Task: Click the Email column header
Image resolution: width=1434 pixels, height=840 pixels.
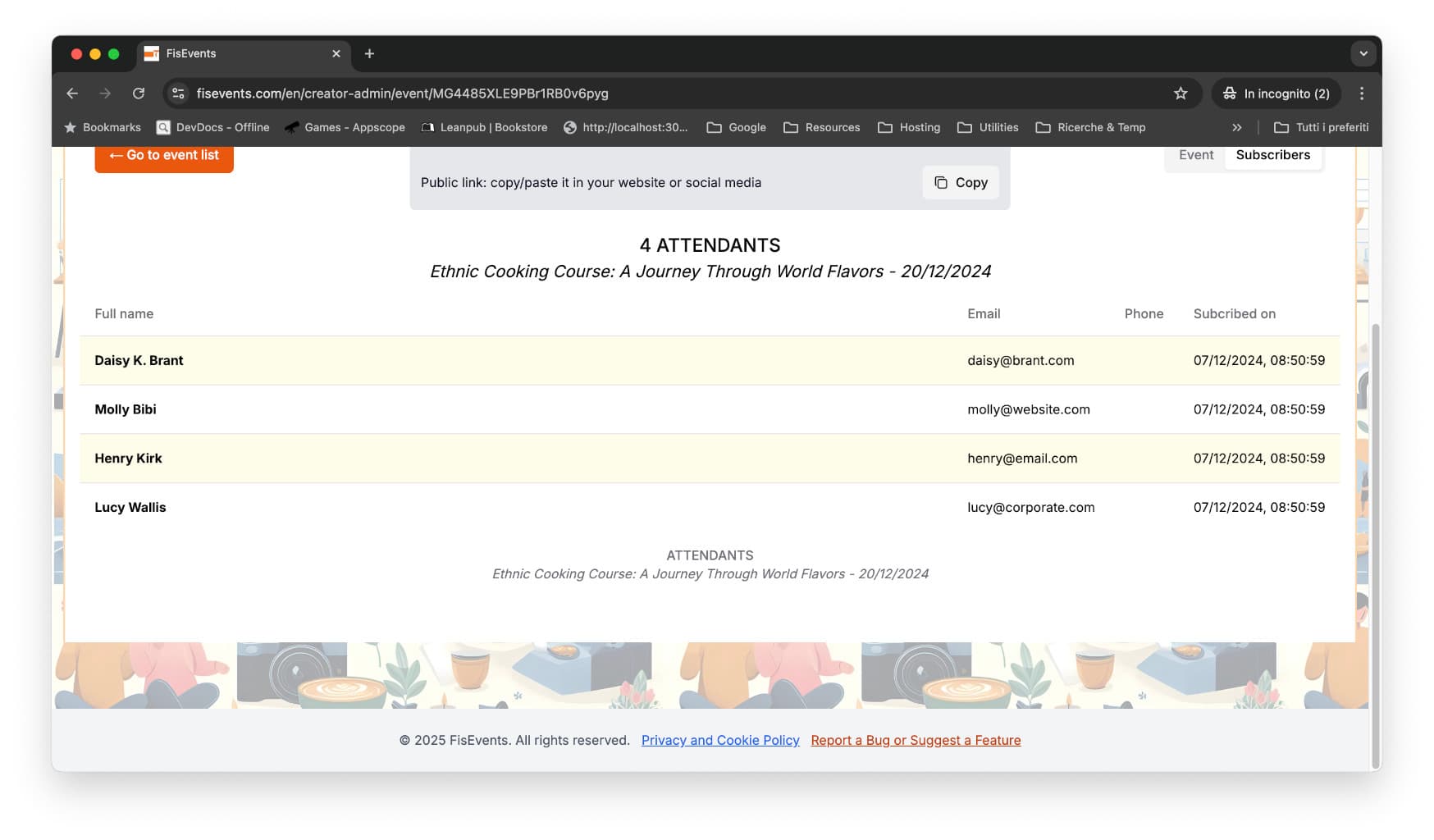Action: [984, 313]
